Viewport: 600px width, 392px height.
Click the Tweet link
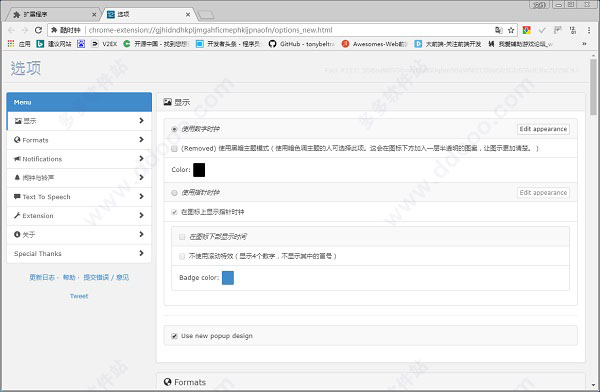(x=79, y=296)
